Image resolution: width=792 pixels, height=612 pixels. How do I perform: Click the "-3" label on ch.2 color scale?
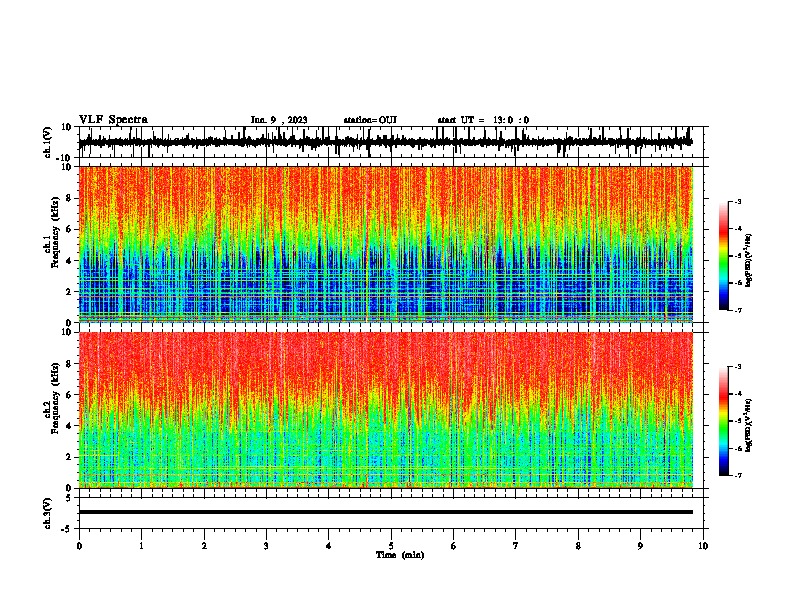tap(737, 367)
